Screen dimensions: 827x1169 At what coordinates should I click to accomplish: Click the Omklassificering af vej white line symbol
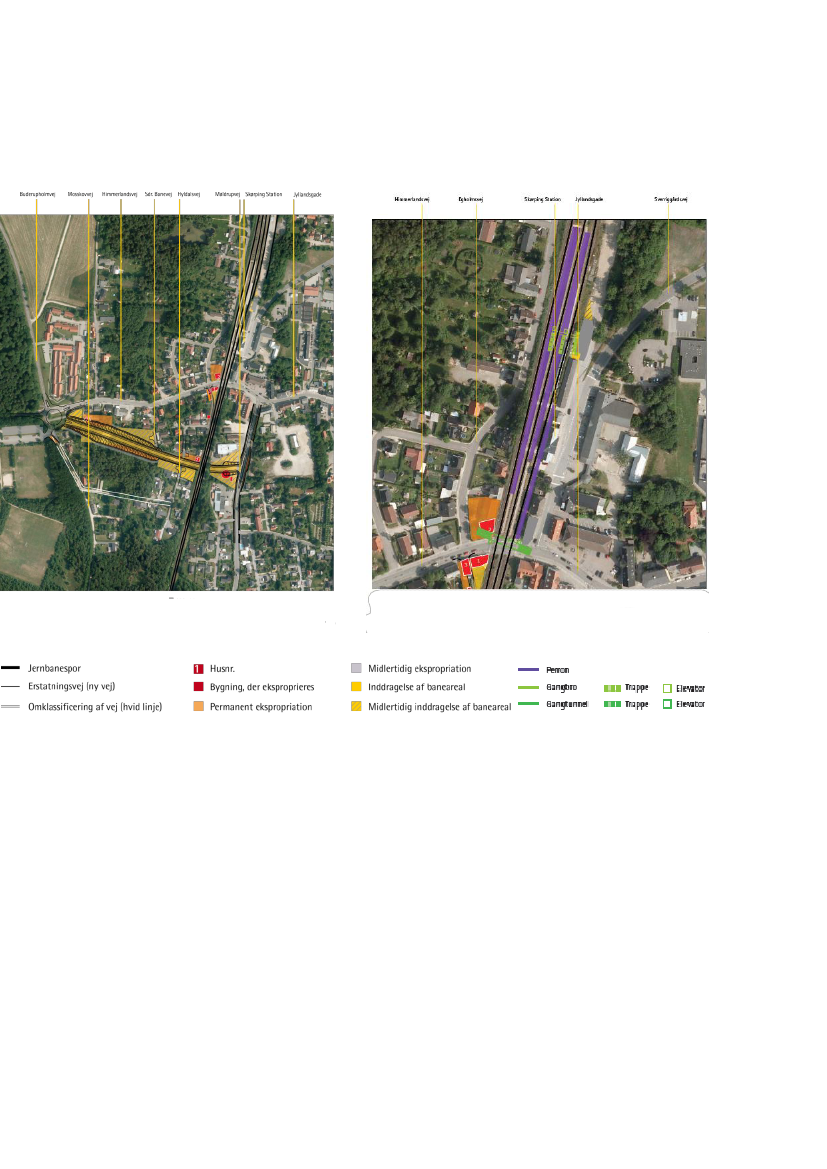[11, 706]
